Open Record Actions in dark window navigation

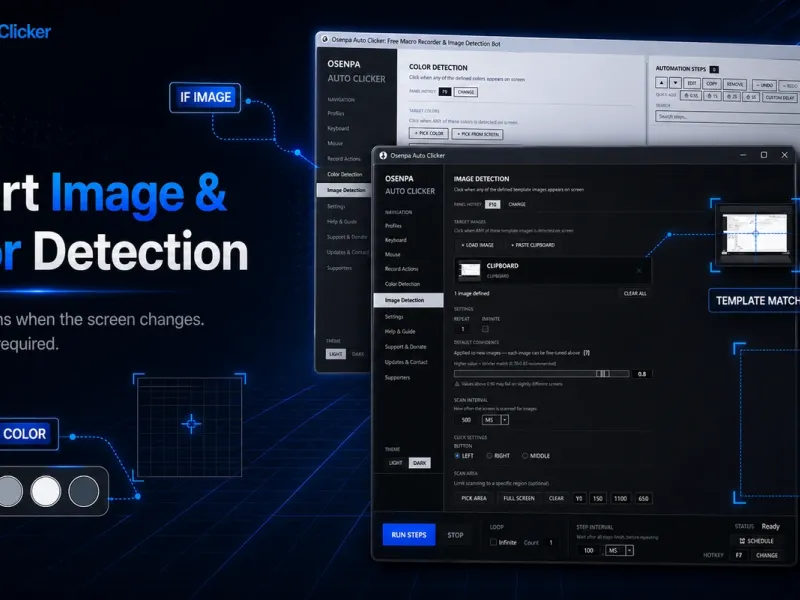(402, 268)
